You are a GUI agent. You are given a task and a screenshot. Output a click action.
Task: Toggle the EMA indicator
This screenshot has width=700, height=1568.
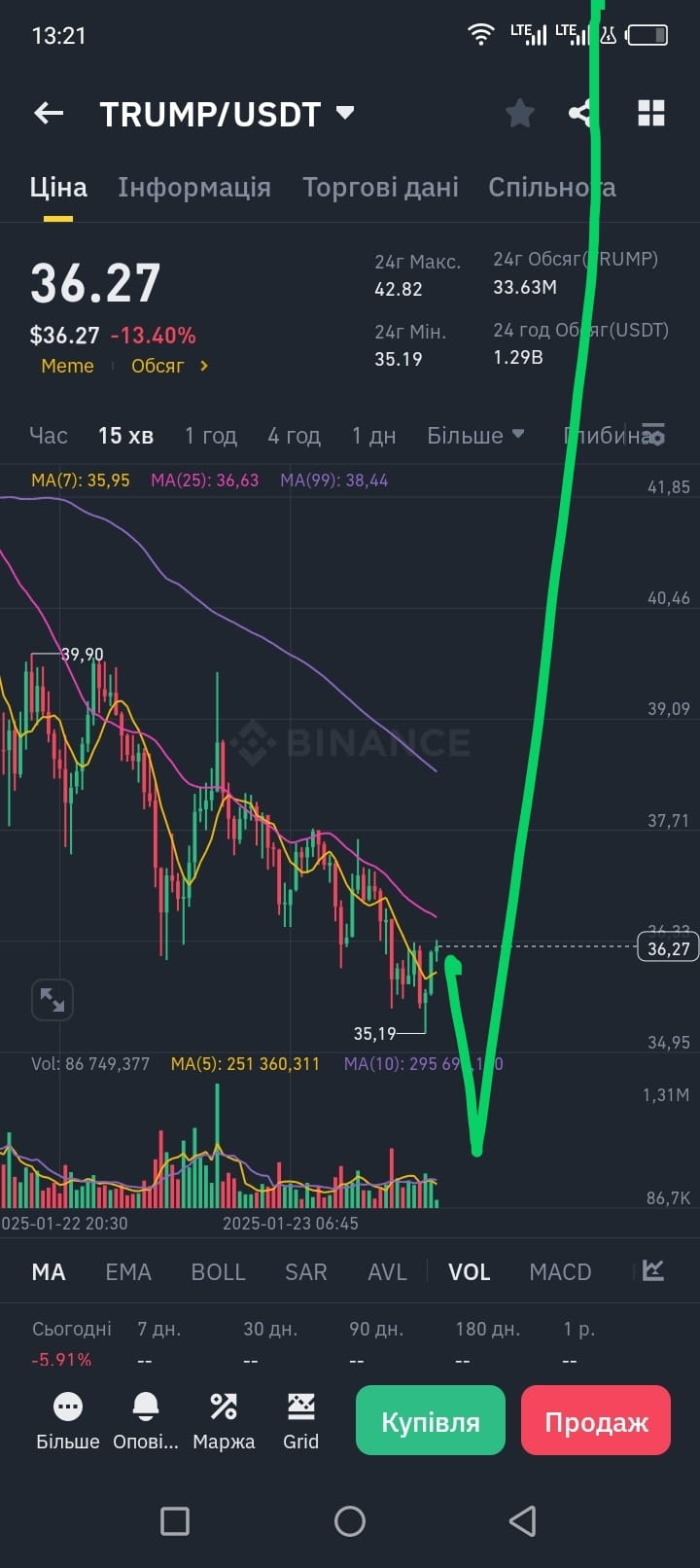click(128, 1271)
